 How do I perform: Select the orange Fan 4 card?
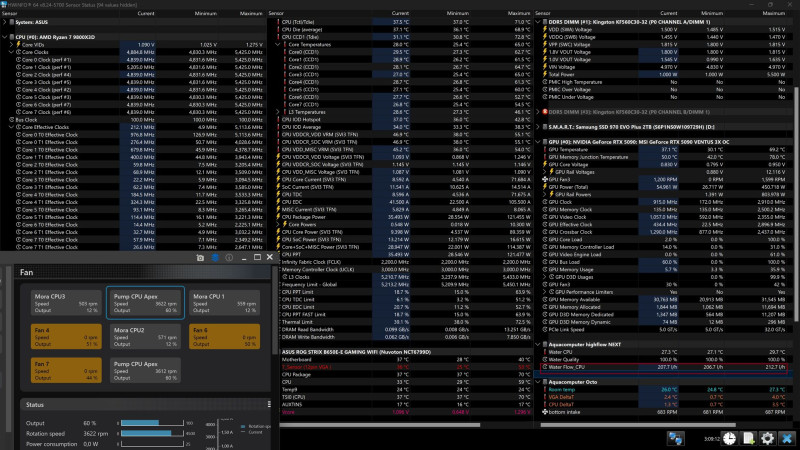[66, 337]
